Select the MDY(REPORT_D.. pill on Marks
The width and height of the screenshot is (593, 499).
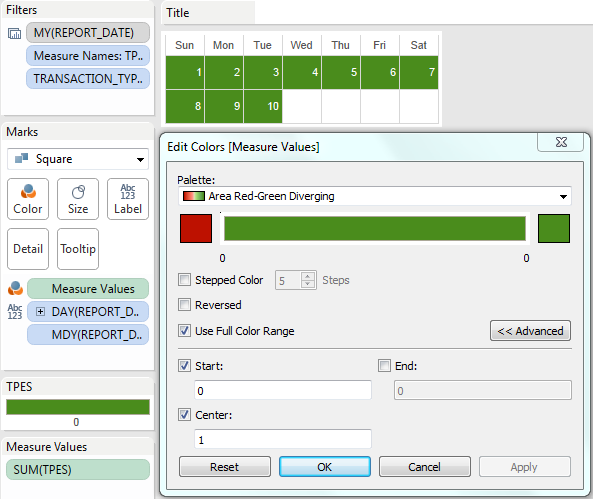coord(88,334)
